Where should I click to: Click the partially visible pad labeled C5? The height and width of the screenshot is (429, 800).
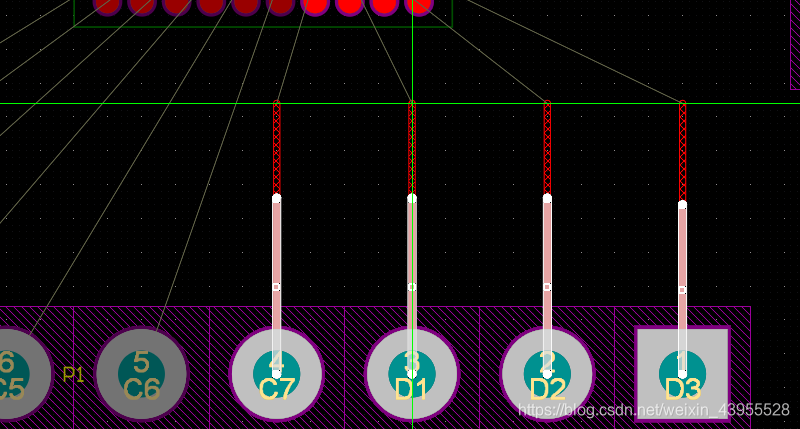tap(18, 373)
